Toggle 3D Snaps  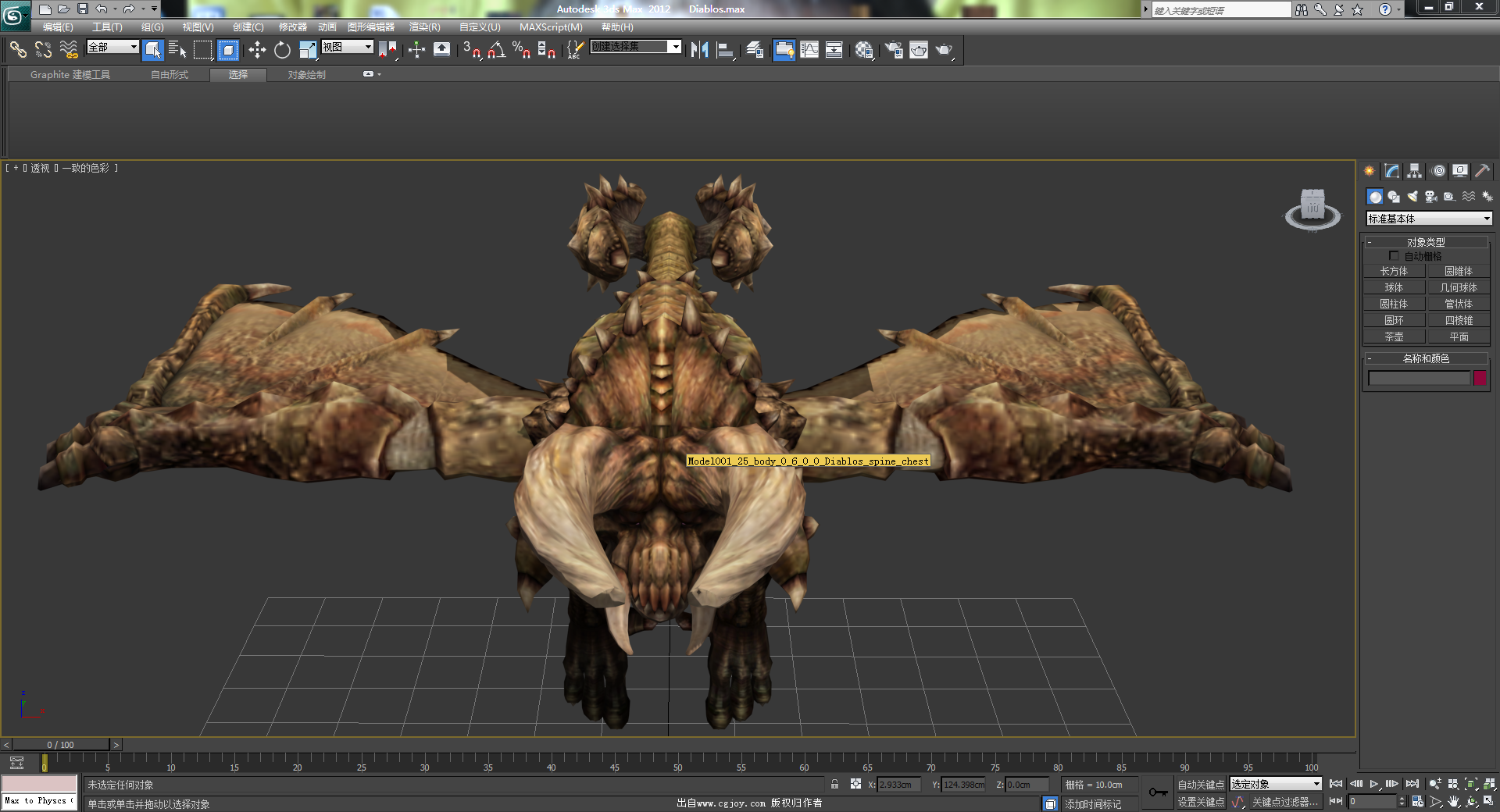coord(471,50)
